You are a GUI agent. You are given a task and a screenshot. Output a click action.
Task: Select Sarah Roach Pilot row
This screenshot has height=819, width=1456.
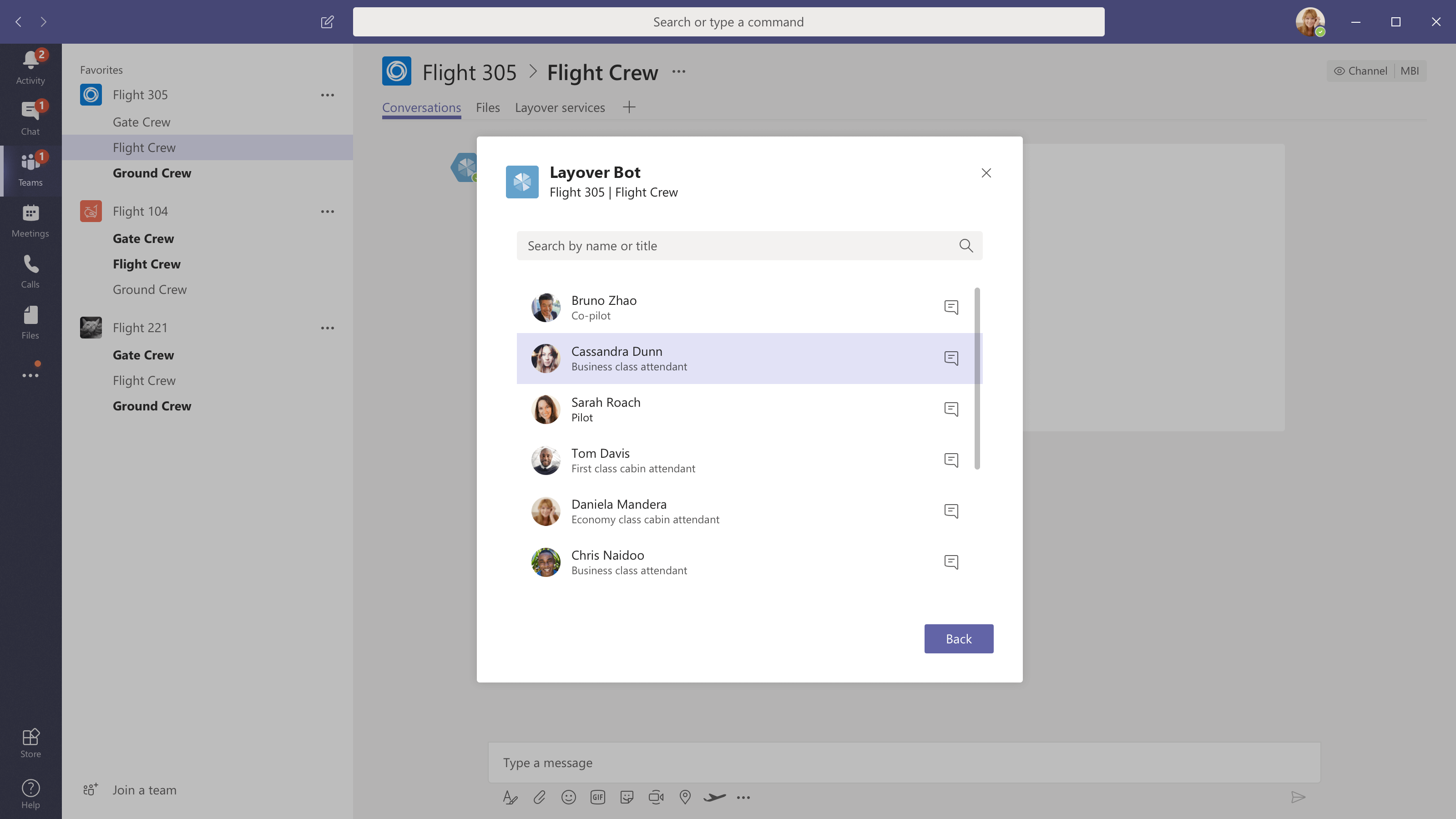tap(749, 409)
